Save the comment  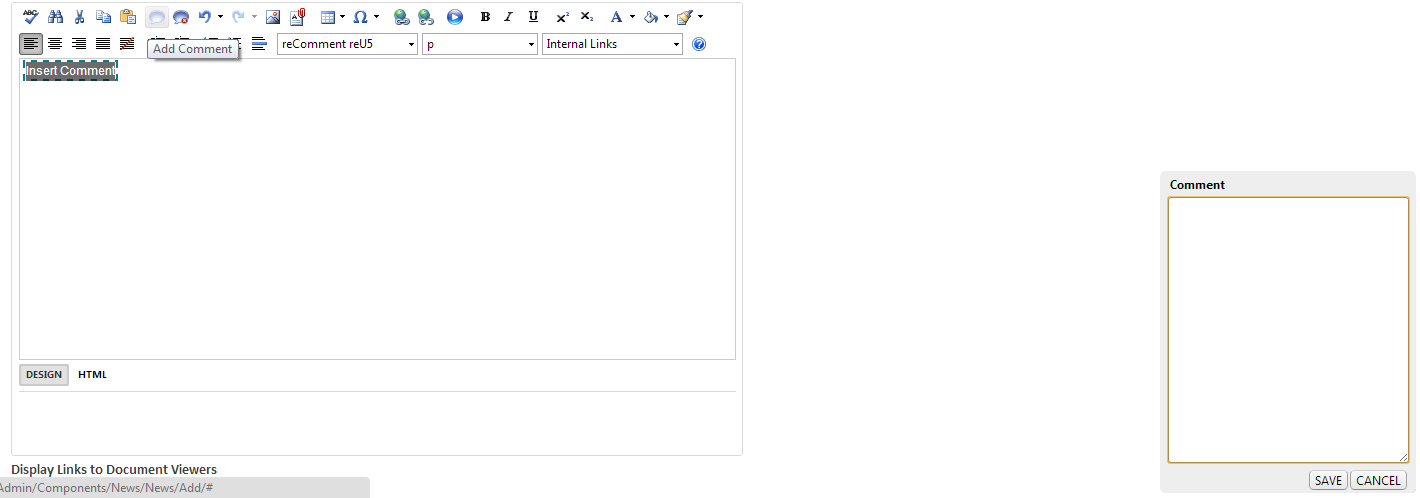[x=1328, y=481]
